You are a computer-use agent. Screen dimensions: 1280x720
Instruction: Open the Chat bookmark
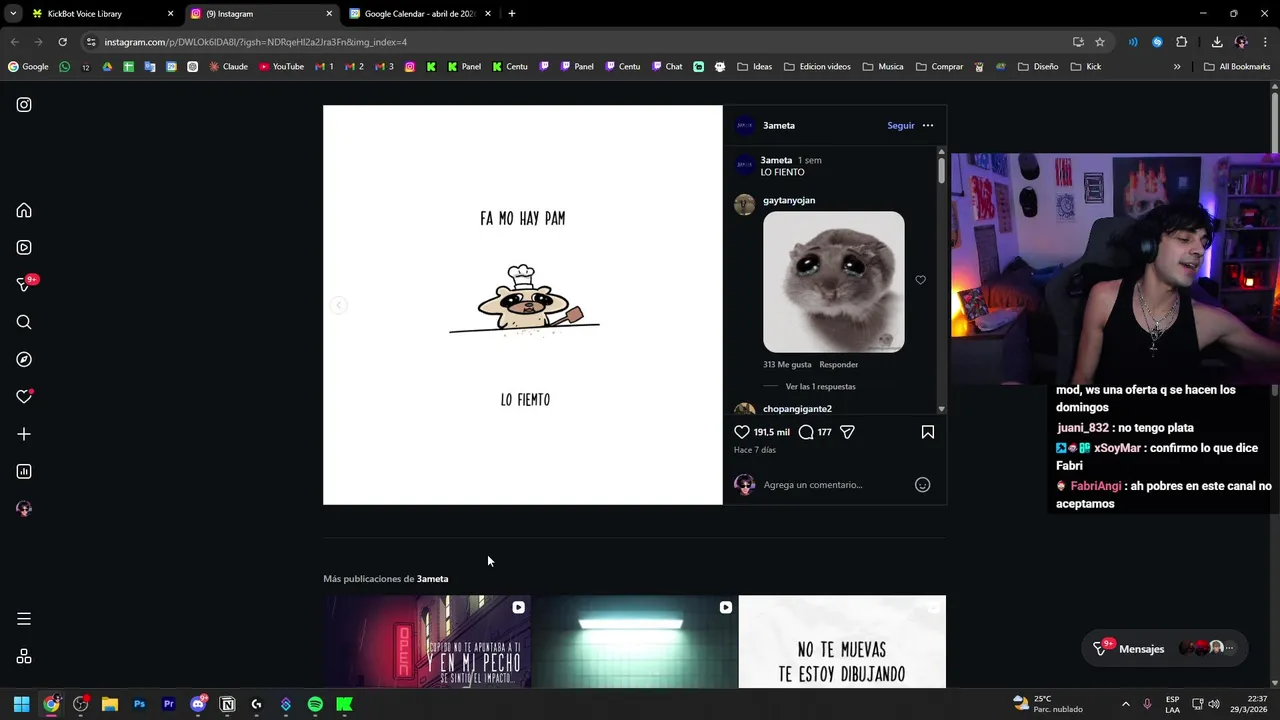[667, 67]
